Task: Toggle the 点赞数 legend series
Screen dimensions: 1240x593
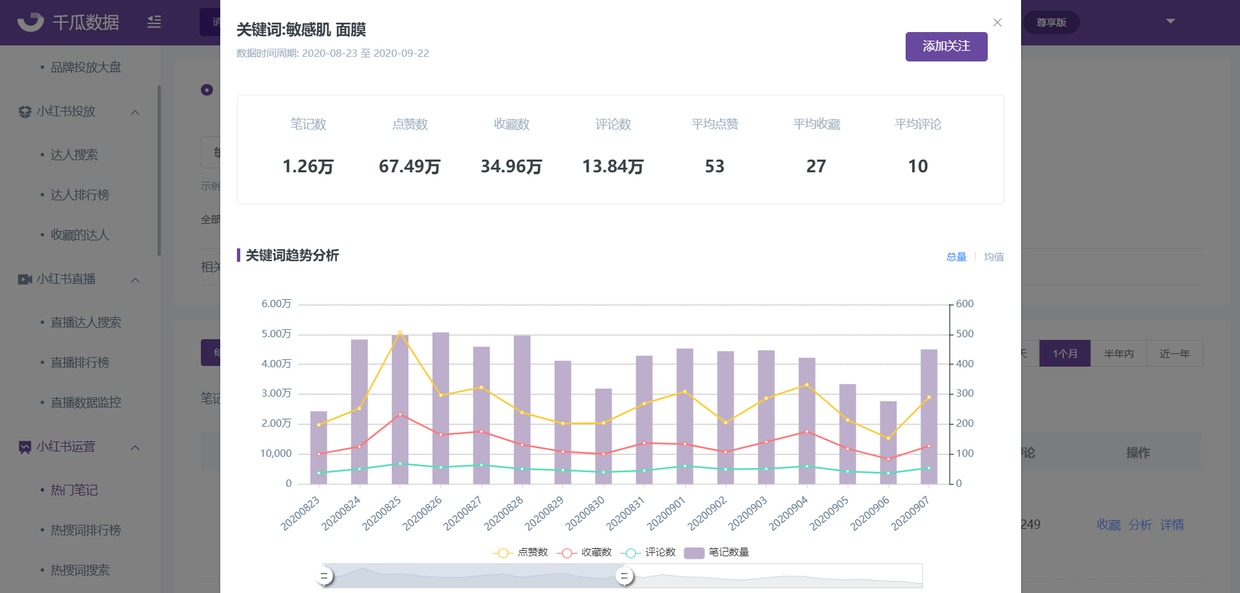Action: click(x=521, y=552)
